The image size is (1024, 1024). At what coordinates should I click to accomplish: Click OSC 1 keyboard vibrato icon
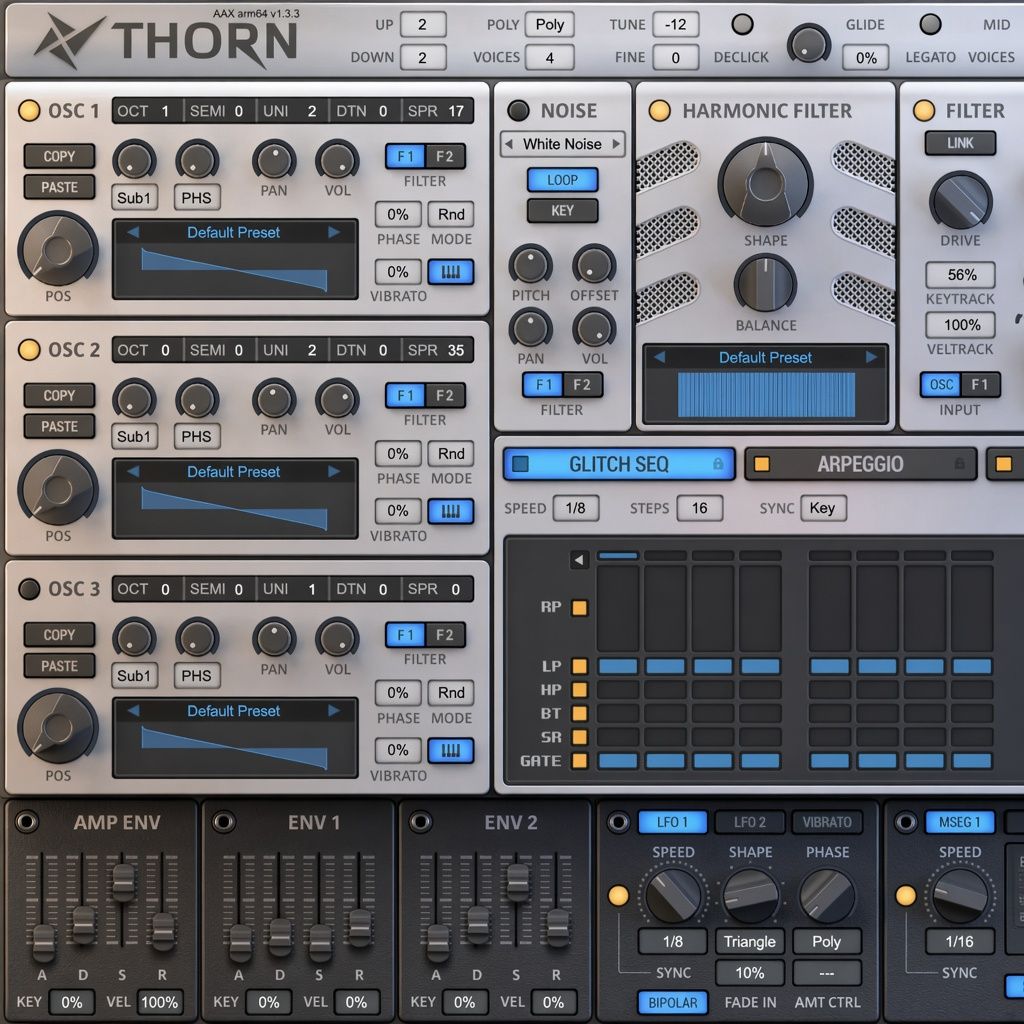tap(451, 272)
